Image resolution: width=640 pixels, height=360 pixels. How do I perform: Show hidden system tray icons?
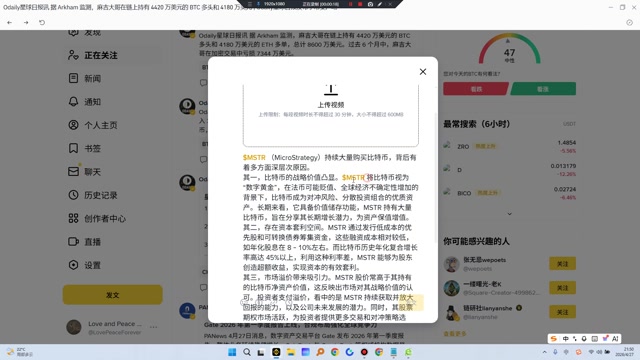pos(544,352)
